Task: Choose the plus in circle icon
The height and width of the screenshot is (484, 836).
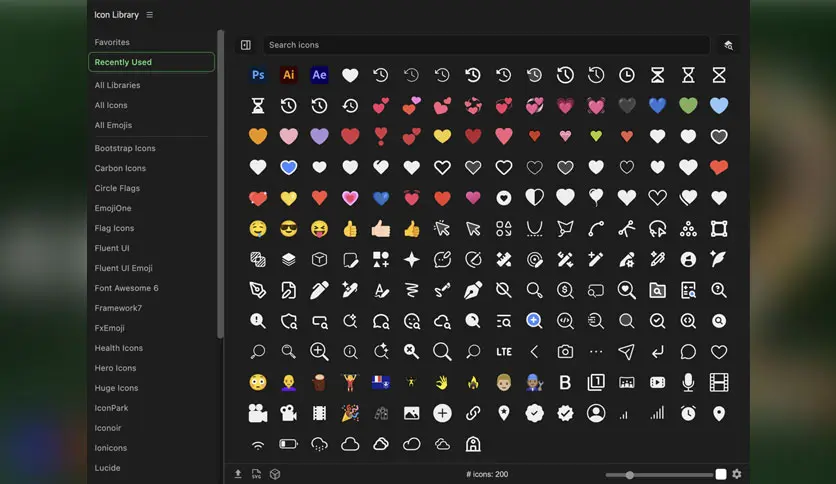Action: (442, 414)
